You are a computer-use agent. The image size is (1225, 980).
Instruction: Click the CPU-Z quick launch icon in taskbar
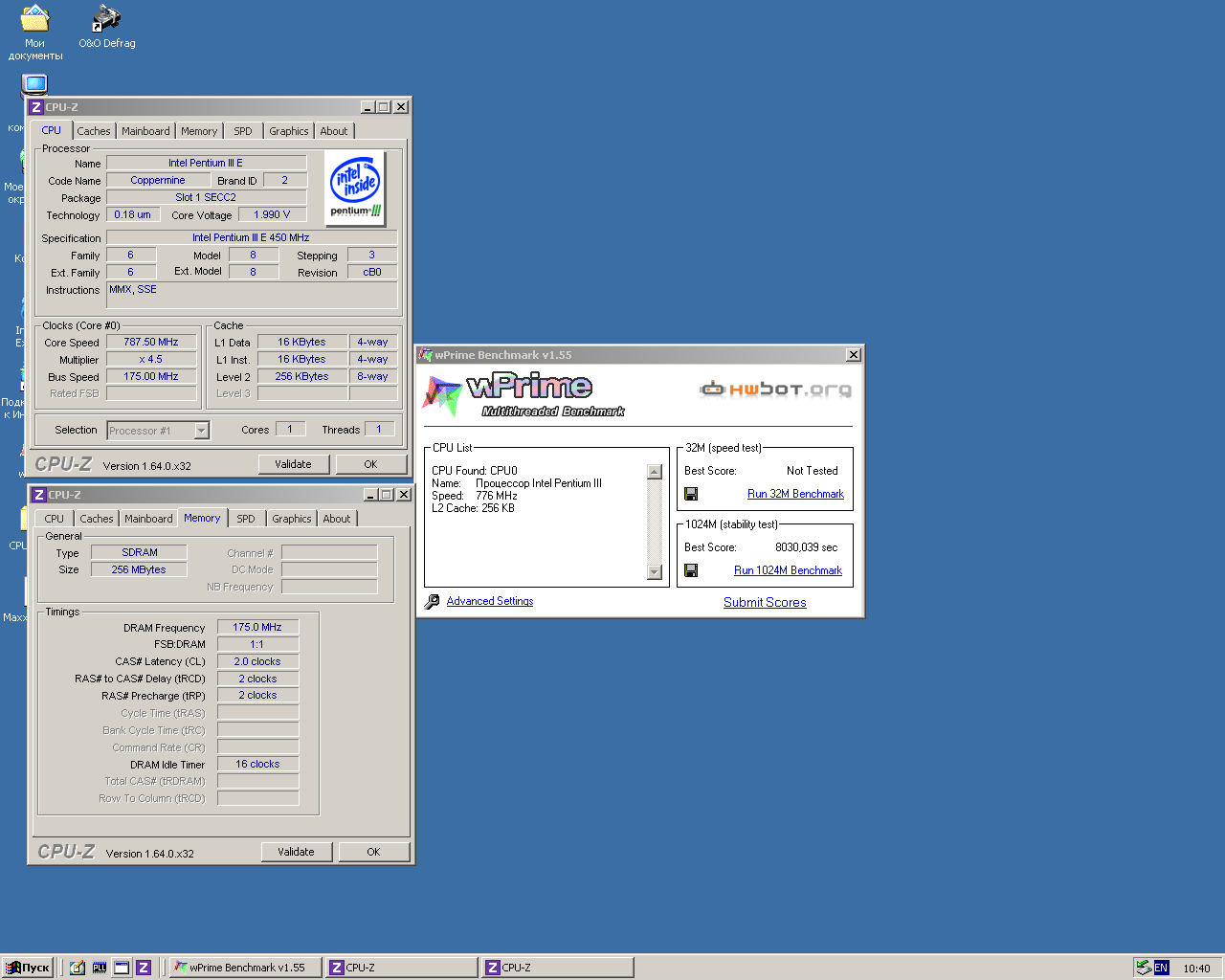click(x=144, y=968)
